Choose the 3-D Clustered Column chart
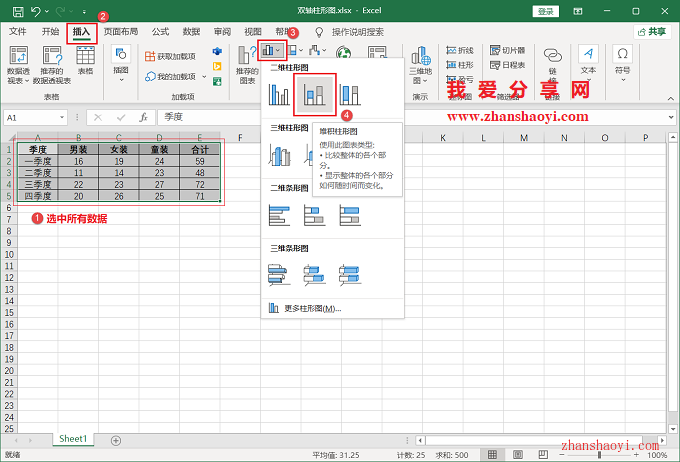 279,155
